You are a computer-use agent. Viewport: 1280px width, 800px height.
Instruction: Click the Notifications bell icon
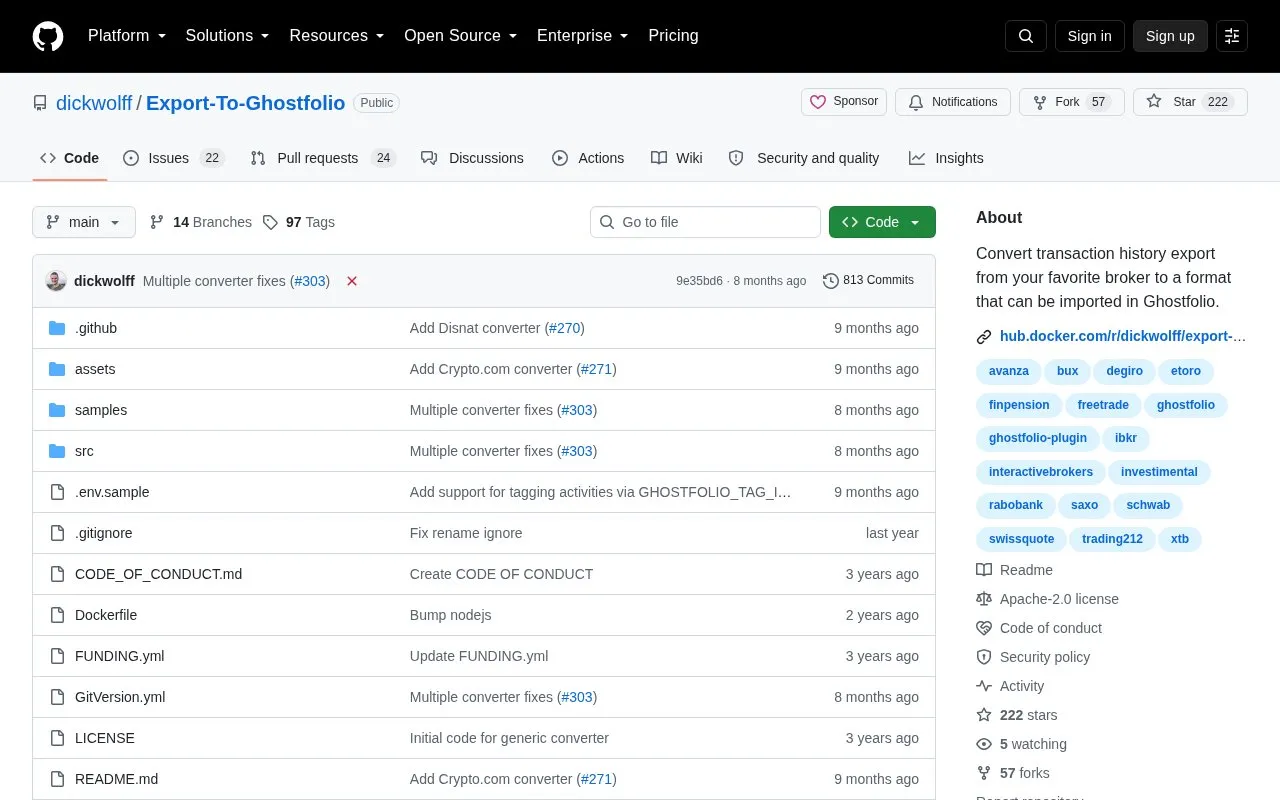(x=916, y=102)
